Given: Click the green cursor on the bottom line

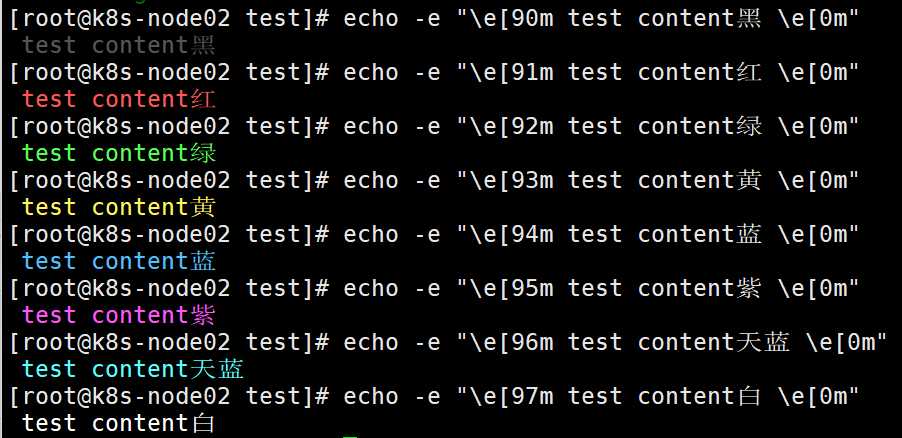Looking at the screenshot, I should coord(350,436).
